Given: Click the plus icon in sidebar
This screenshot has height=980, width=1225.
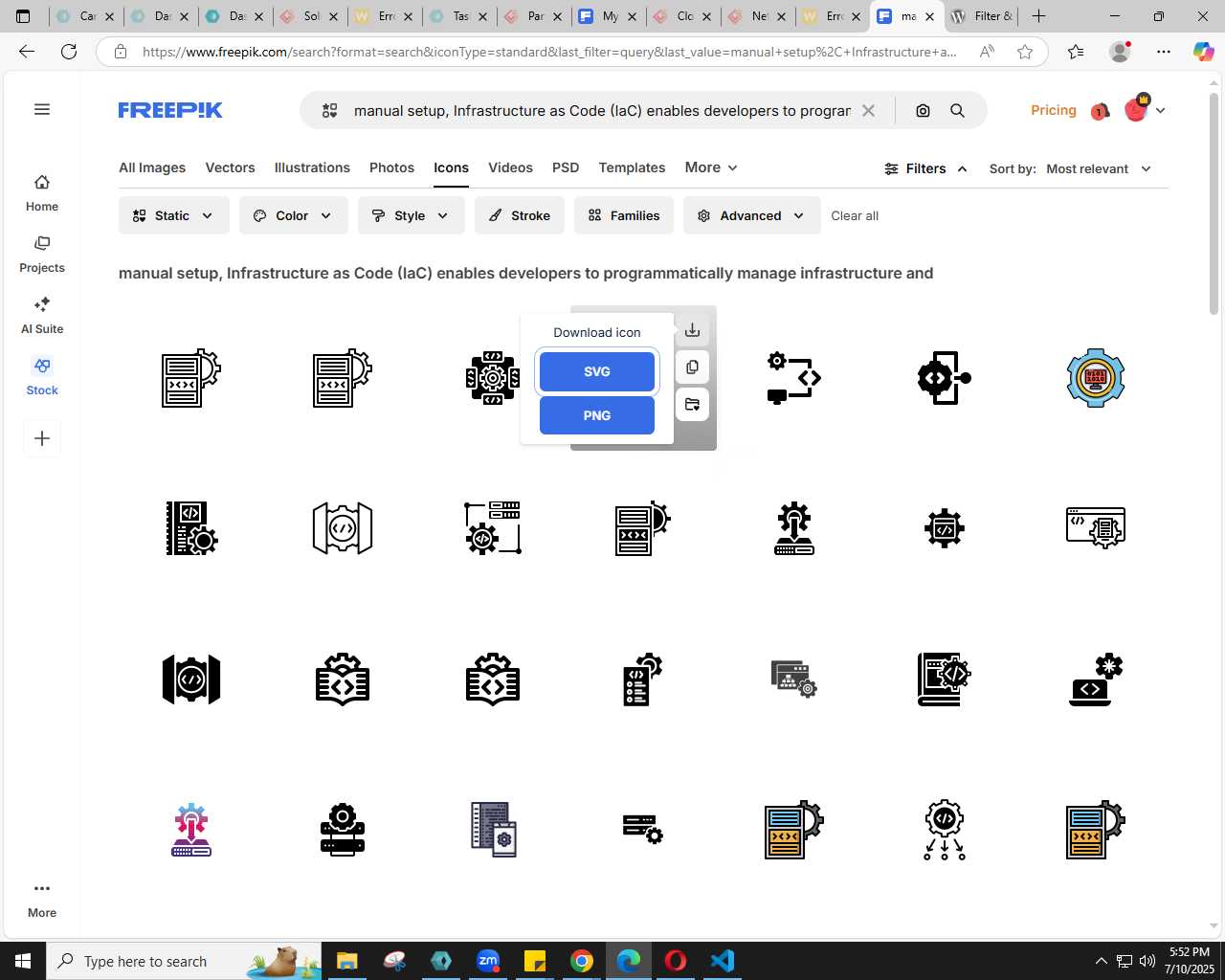Looking at the screenshot, I should coord(42,438).
